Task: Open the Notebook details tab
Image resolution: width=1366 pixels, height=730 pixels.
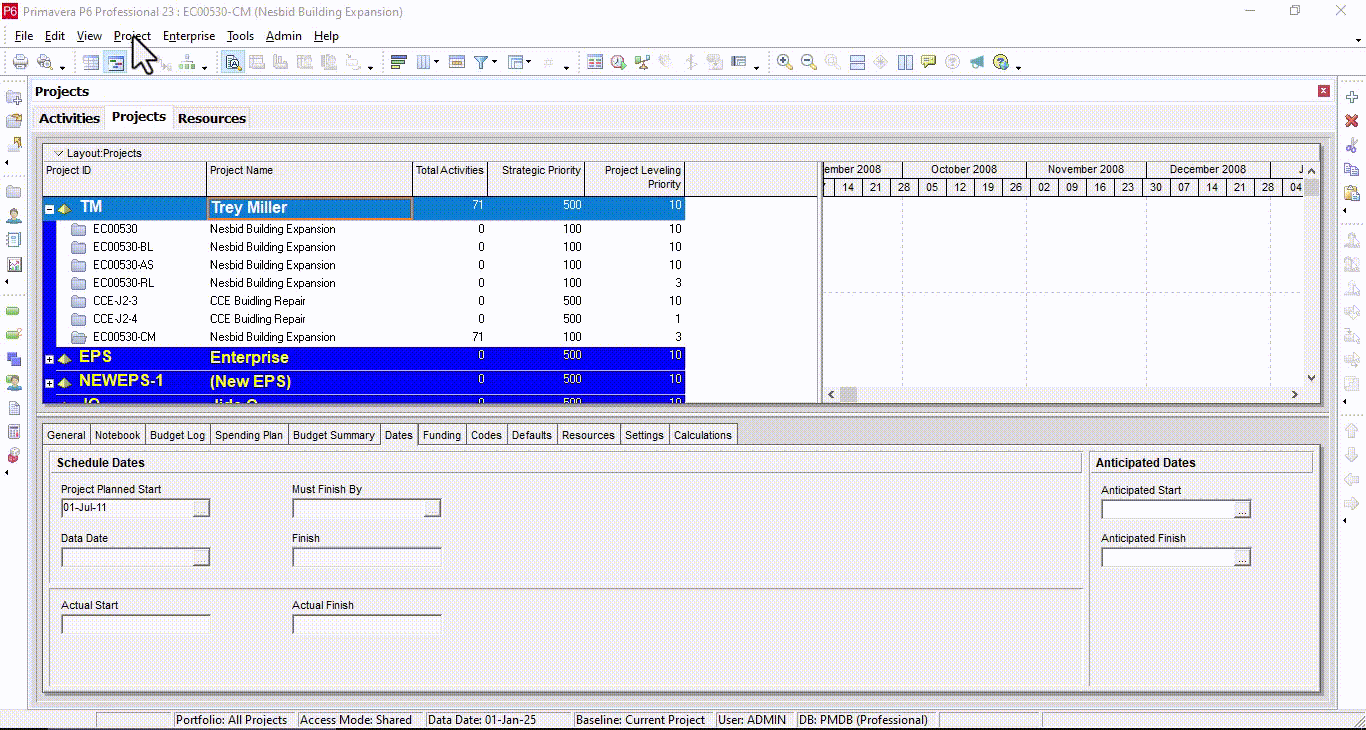Action: tap(118, 435)
